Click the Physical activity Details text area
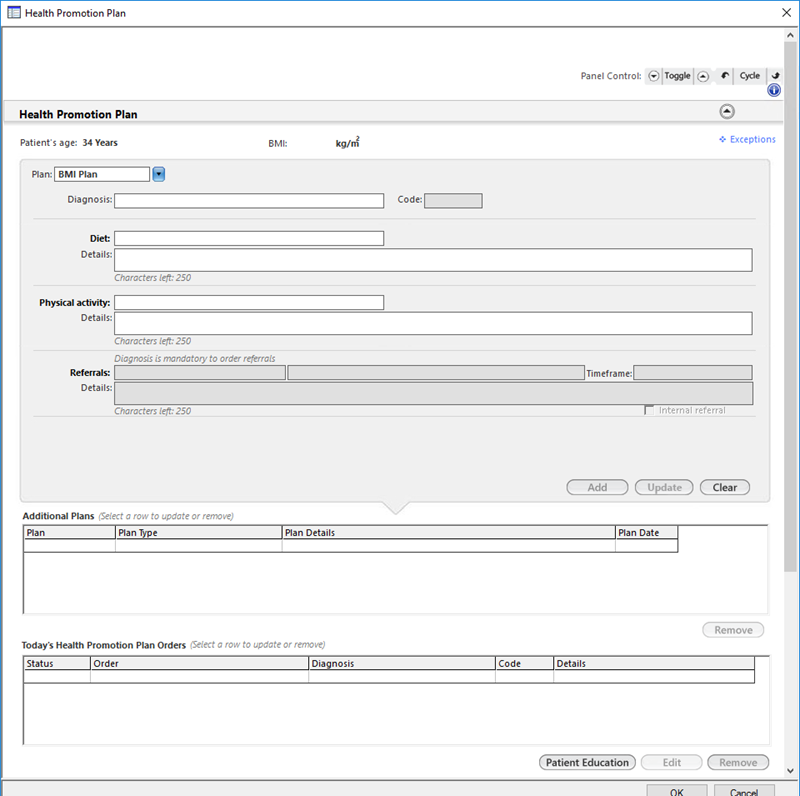 433,324
